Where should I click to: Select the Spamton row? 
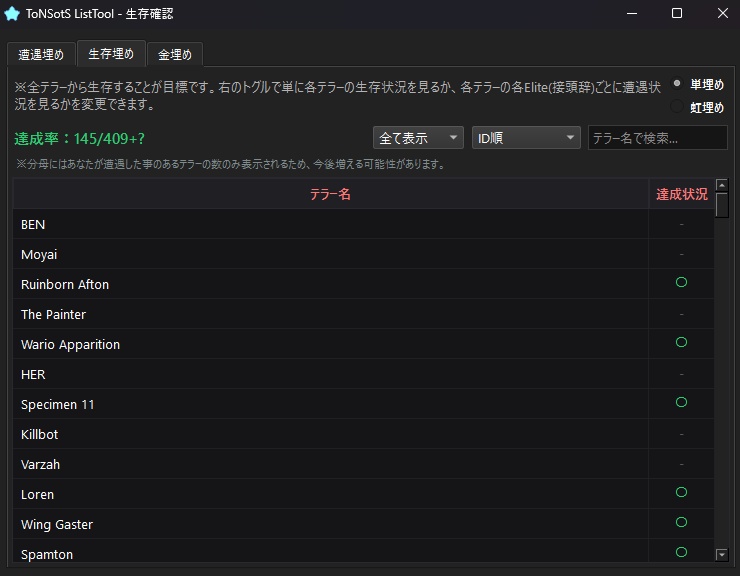pos(363,551)
